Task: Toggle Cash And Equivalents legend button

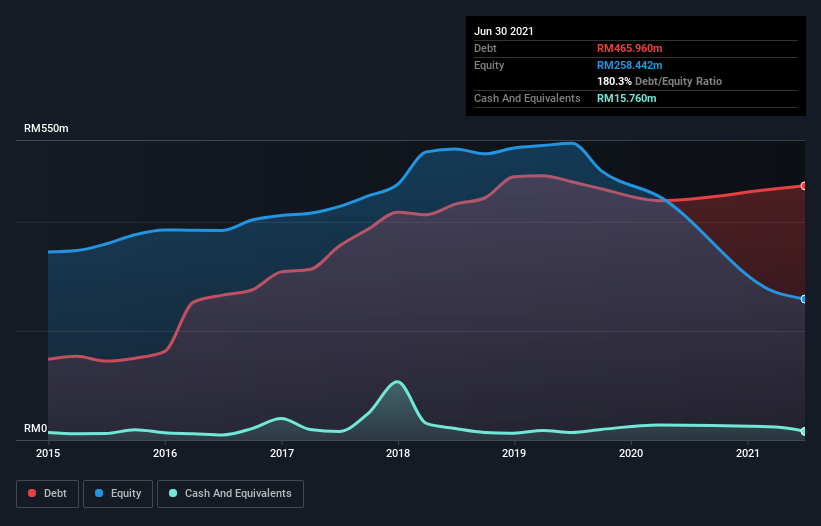Action: [230, 494]
